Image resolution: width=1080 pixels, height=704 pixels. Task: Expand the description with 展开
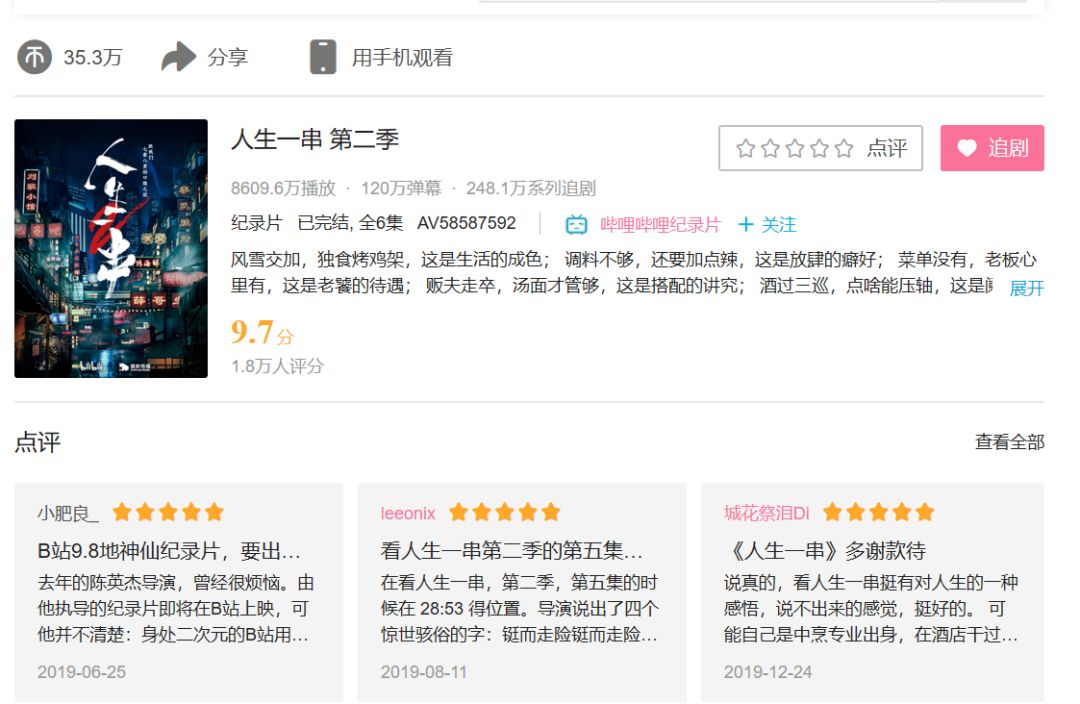point(1026,288)
